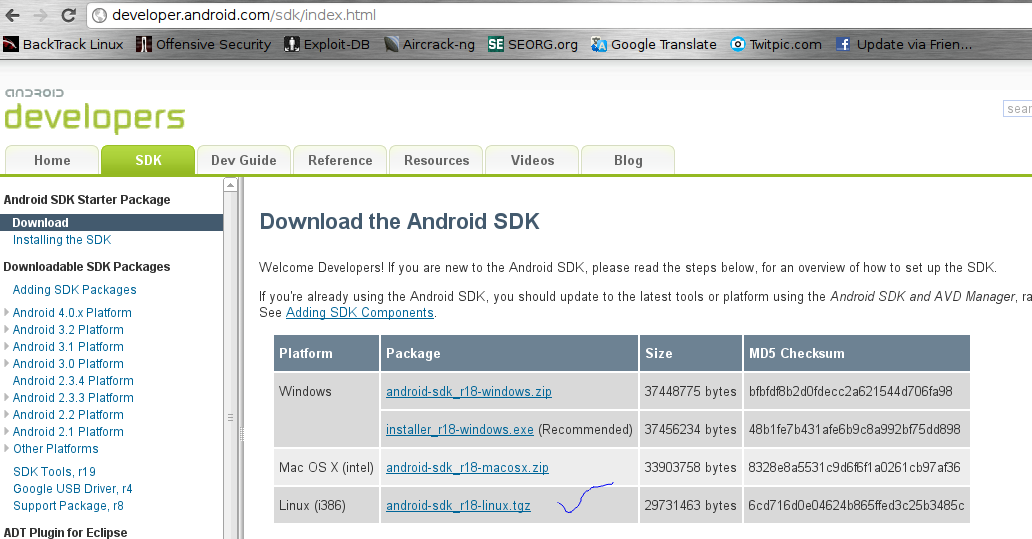Open BackTrack Linux bookmark

click(63, 44)
